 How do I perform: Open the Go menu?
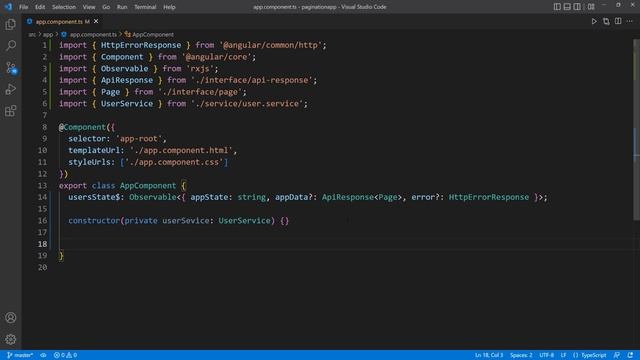pos(106,7)
